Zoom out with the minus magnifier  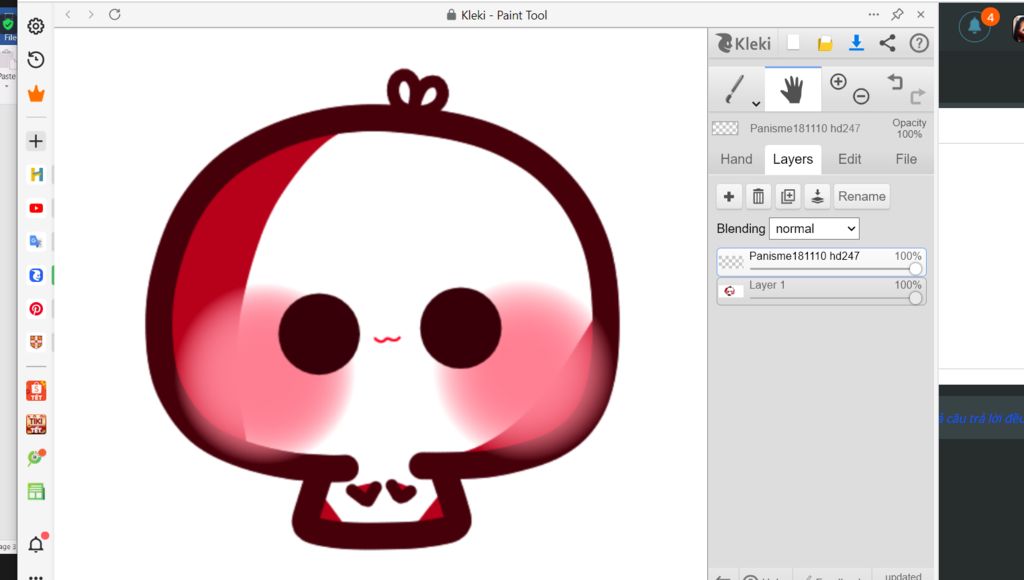point(861,97)
